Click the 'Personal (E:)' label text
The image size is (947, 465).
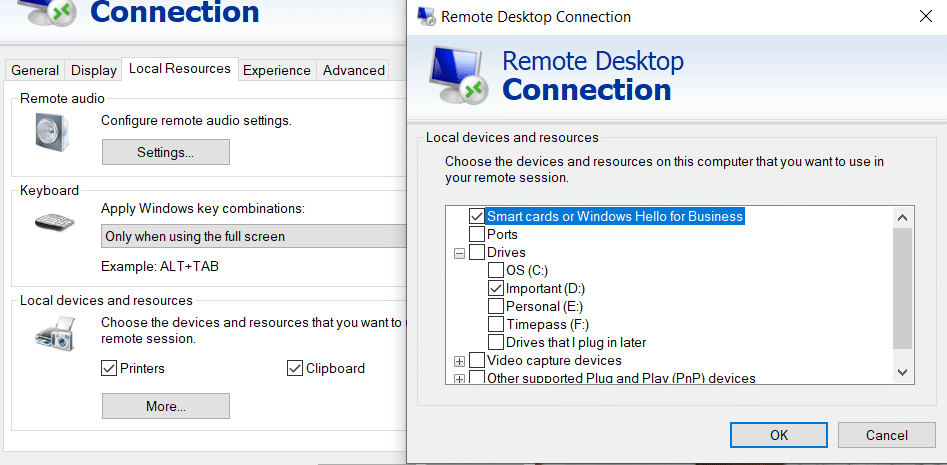[x=545, y=306]
